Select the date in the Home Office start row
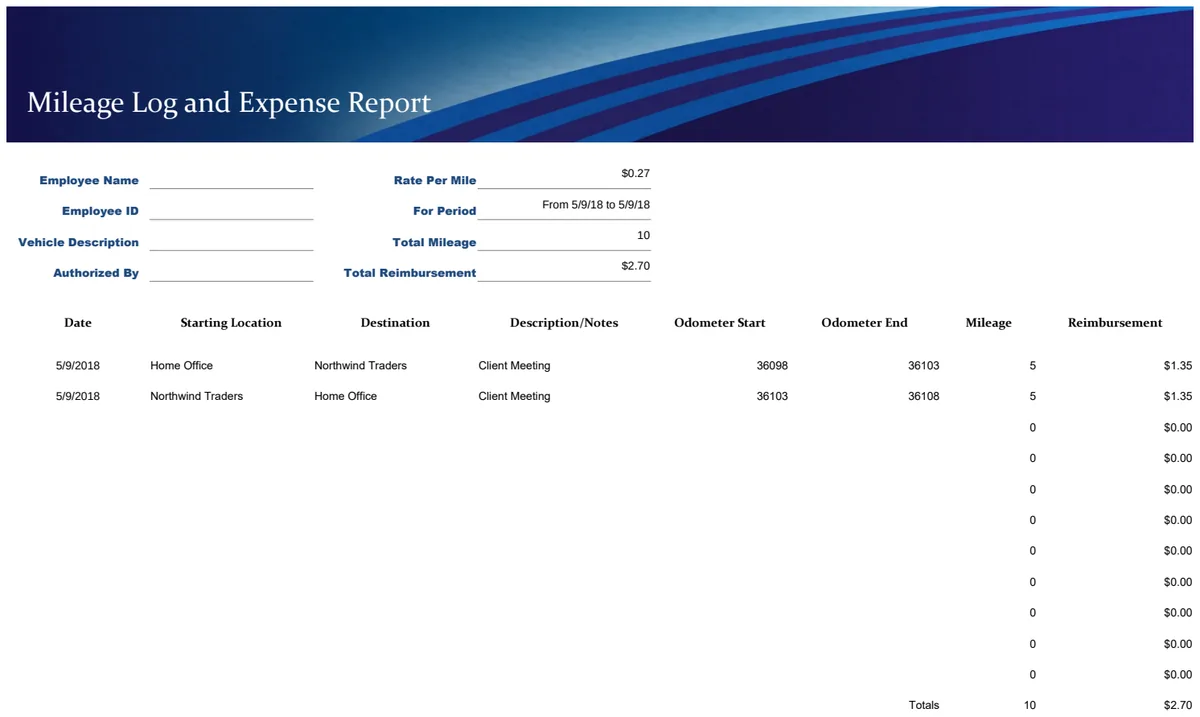Screen dimensions: 1200x717 [78, 366]
